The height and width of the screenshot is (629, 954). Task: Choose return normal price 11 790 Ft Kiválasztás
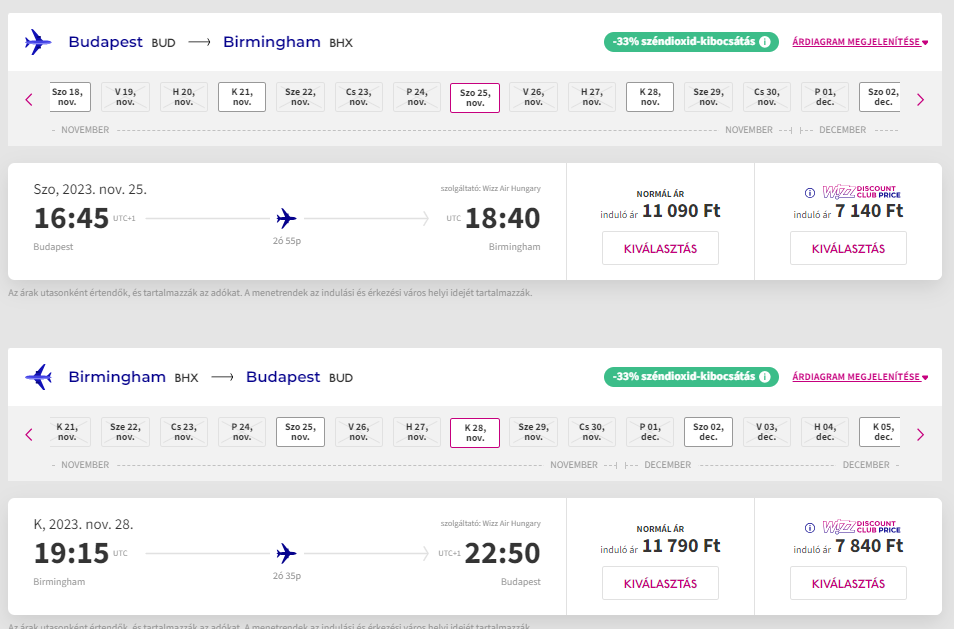[660, 583]
